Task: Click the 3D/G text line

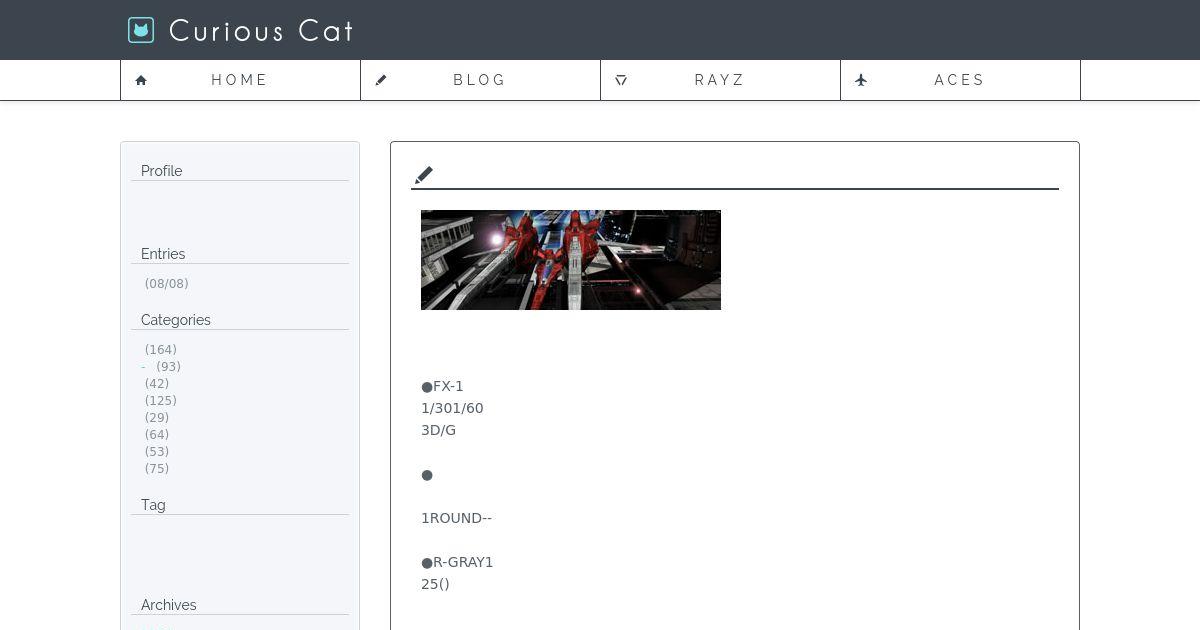Action: [x=438, y=430]
